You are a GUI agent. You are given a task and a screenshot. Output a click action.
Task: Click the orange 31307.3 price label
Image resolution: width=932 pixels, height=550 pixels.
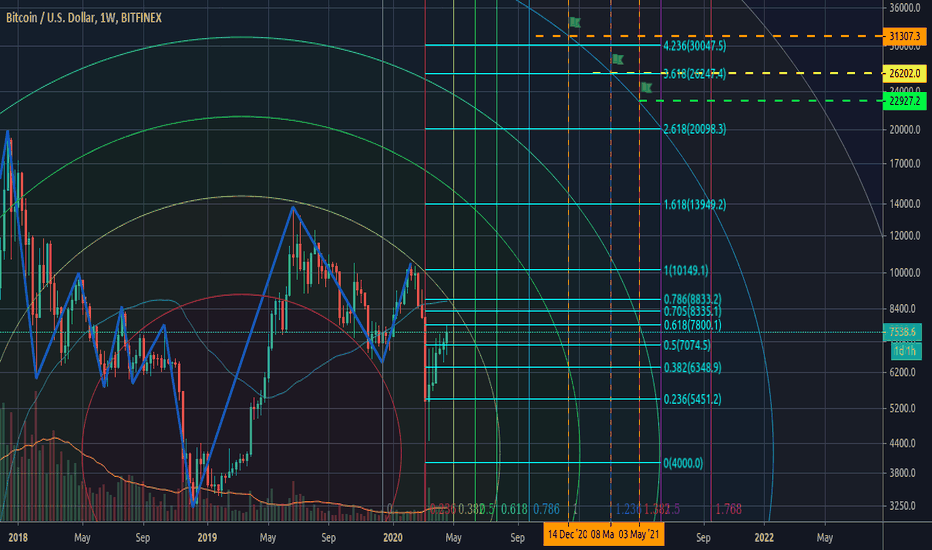[x=905, y=36]
